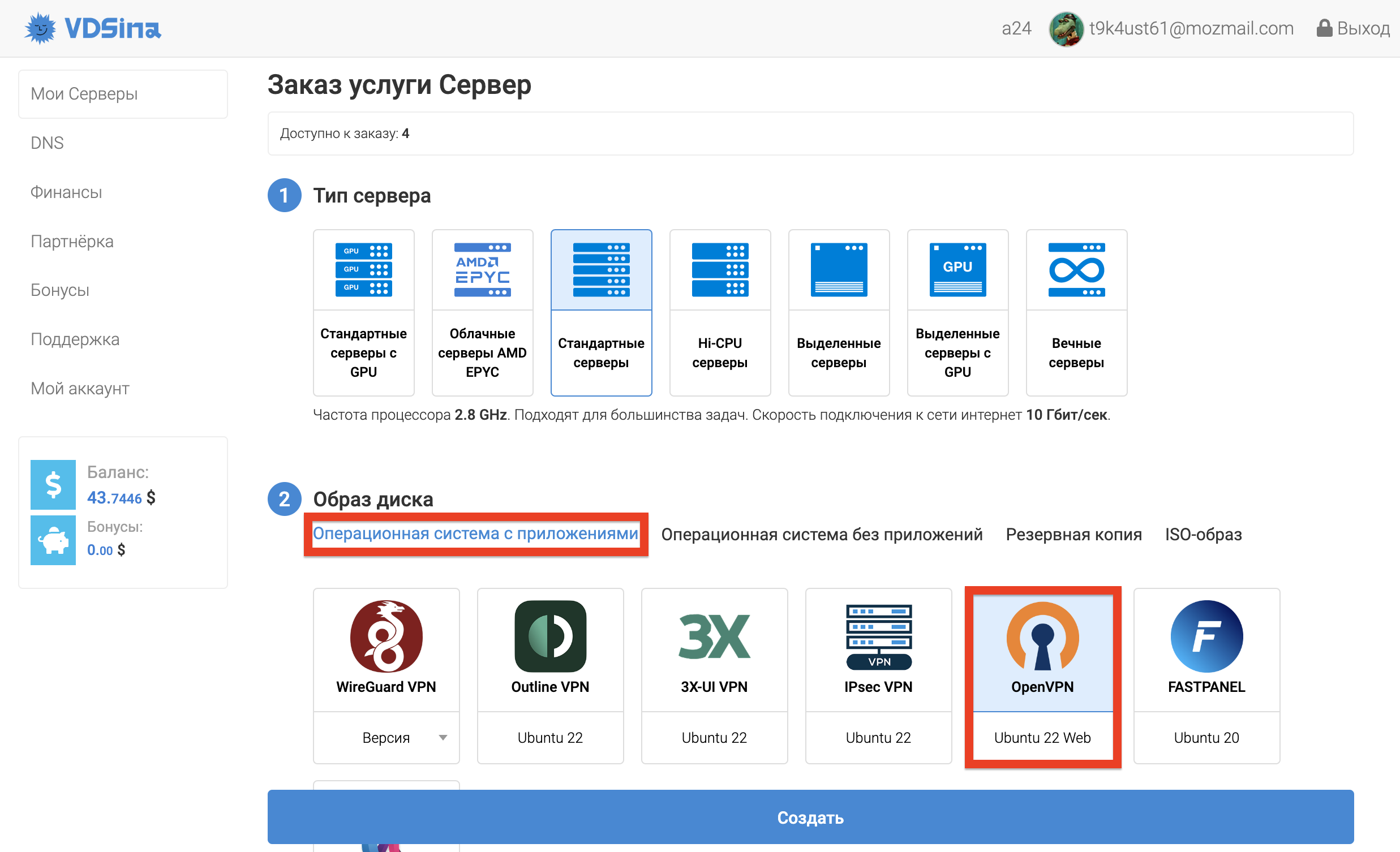Open Мои Серверы in sidebar
Screen dimensions: 1400x852
[123, 94]
